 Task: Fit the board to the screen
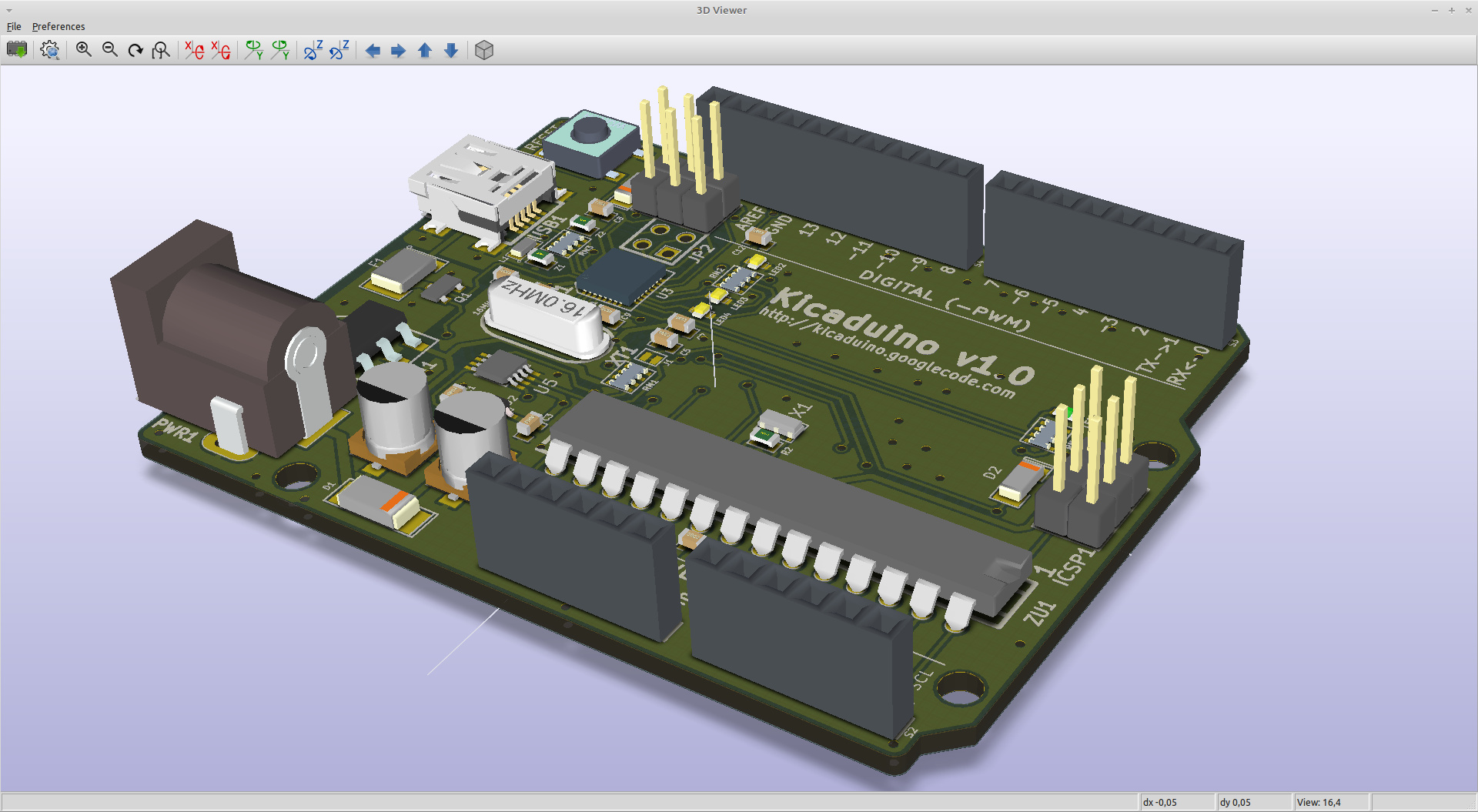(162, 50)
